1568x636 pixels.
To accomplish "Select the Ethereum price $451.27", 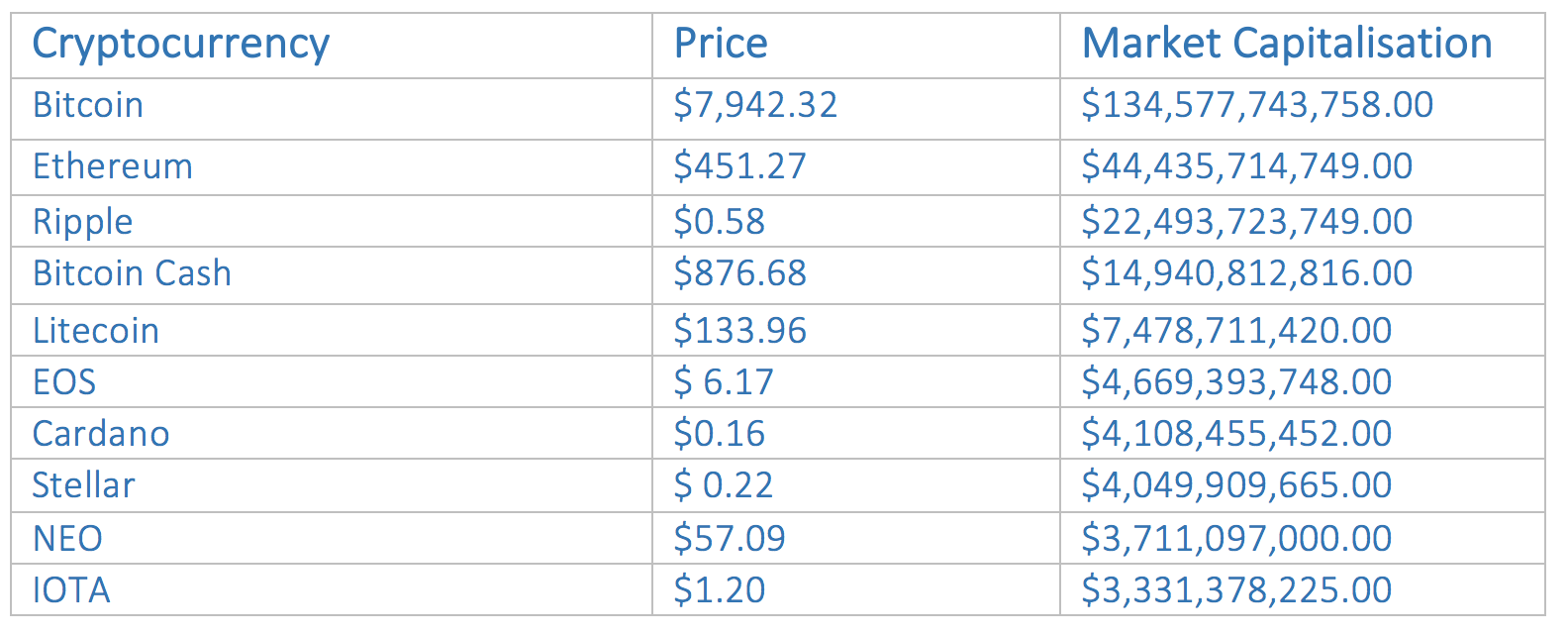I will point(739,166).
